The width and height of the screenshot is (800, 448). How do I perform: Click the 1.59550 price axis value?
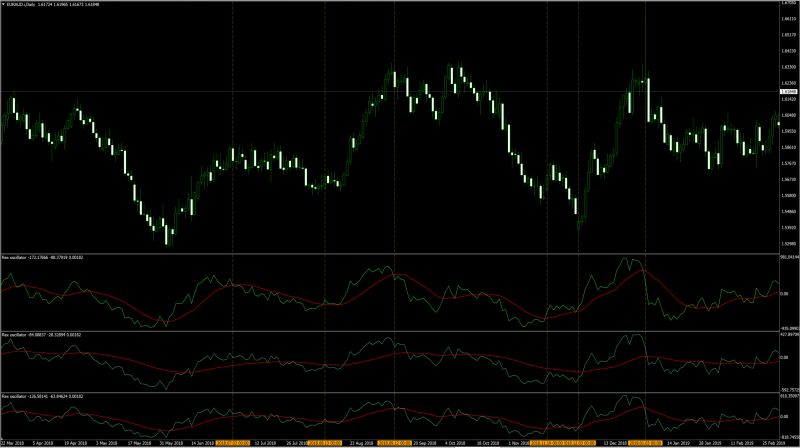[789, 131]
